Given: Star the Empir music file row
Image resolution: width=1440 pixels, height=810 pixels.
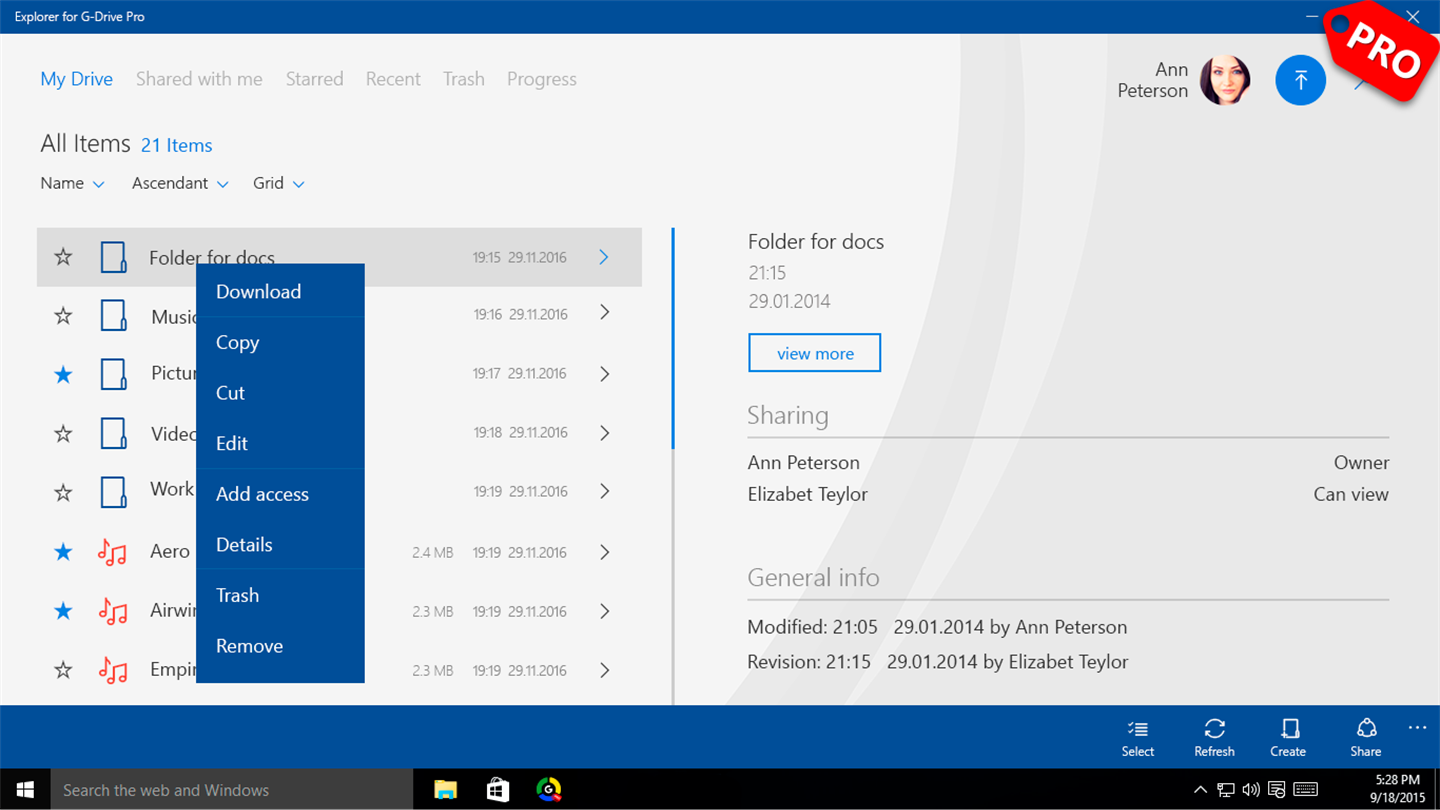Looking at the screenshot, I should (63, 669).
